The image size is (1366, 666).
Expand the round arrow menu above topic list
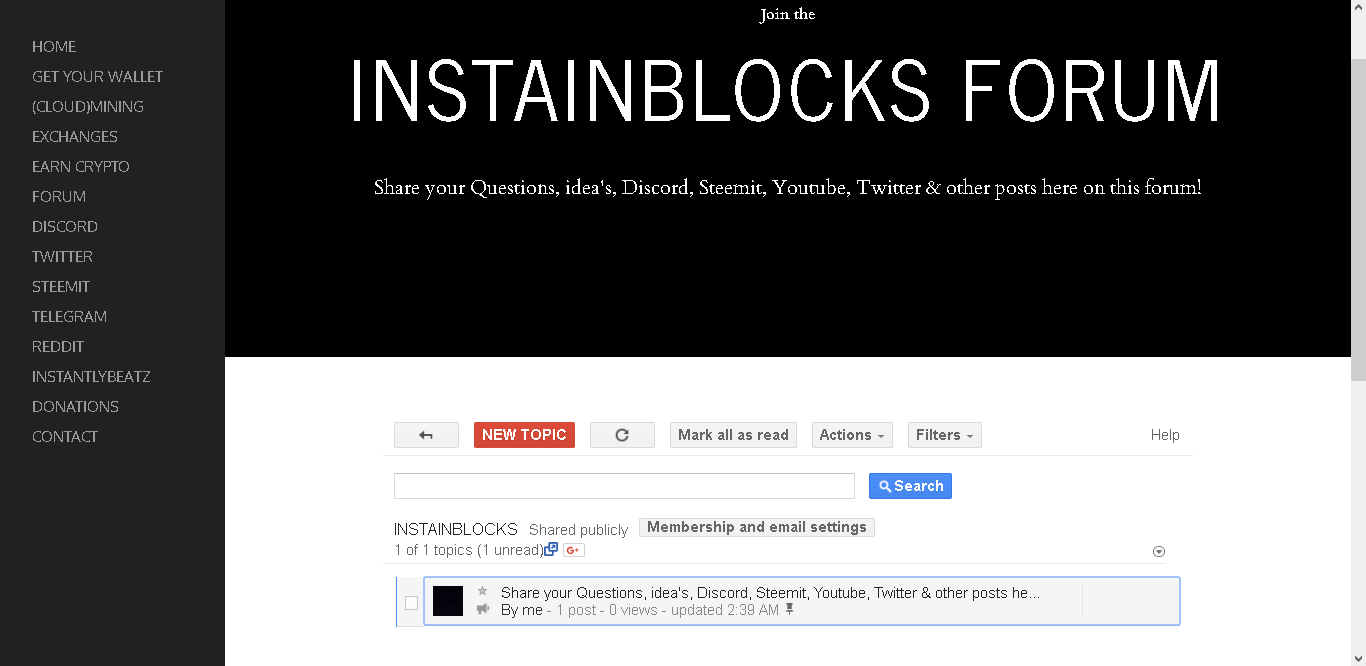(1159, 551)
